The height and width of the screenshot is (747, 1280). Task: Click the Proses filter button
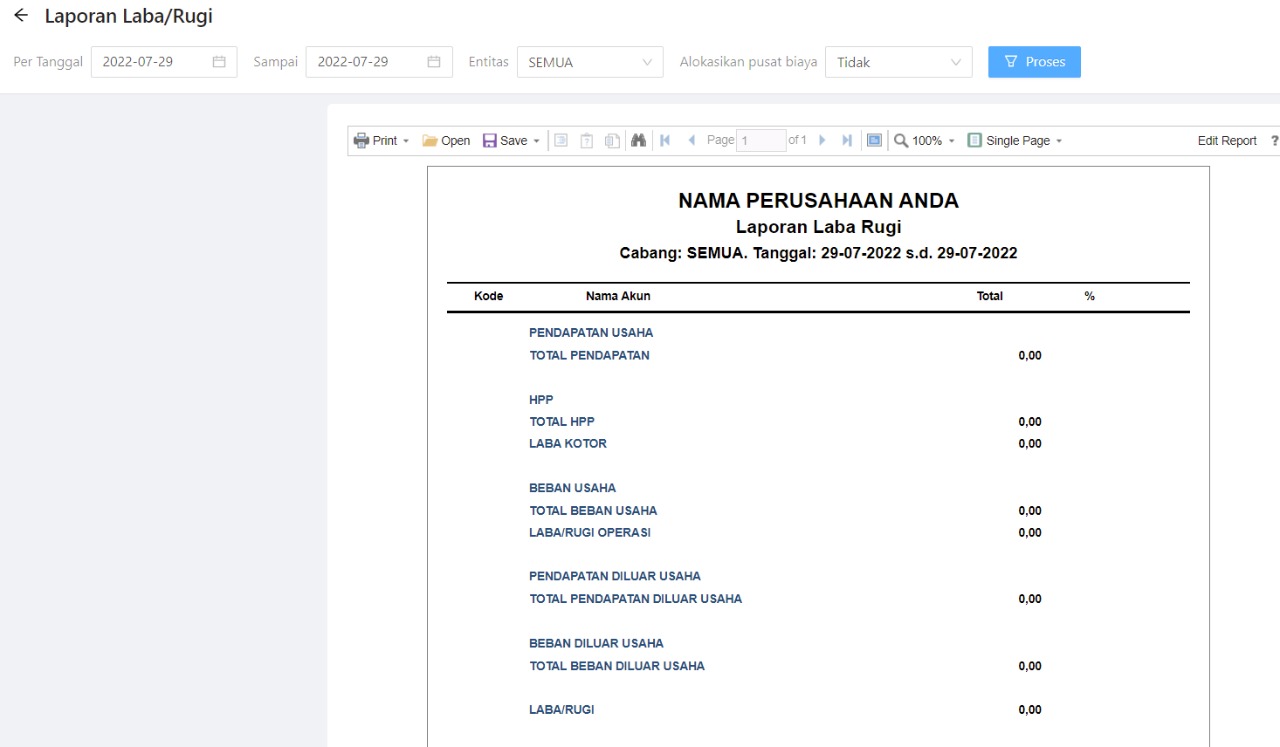1034,62
